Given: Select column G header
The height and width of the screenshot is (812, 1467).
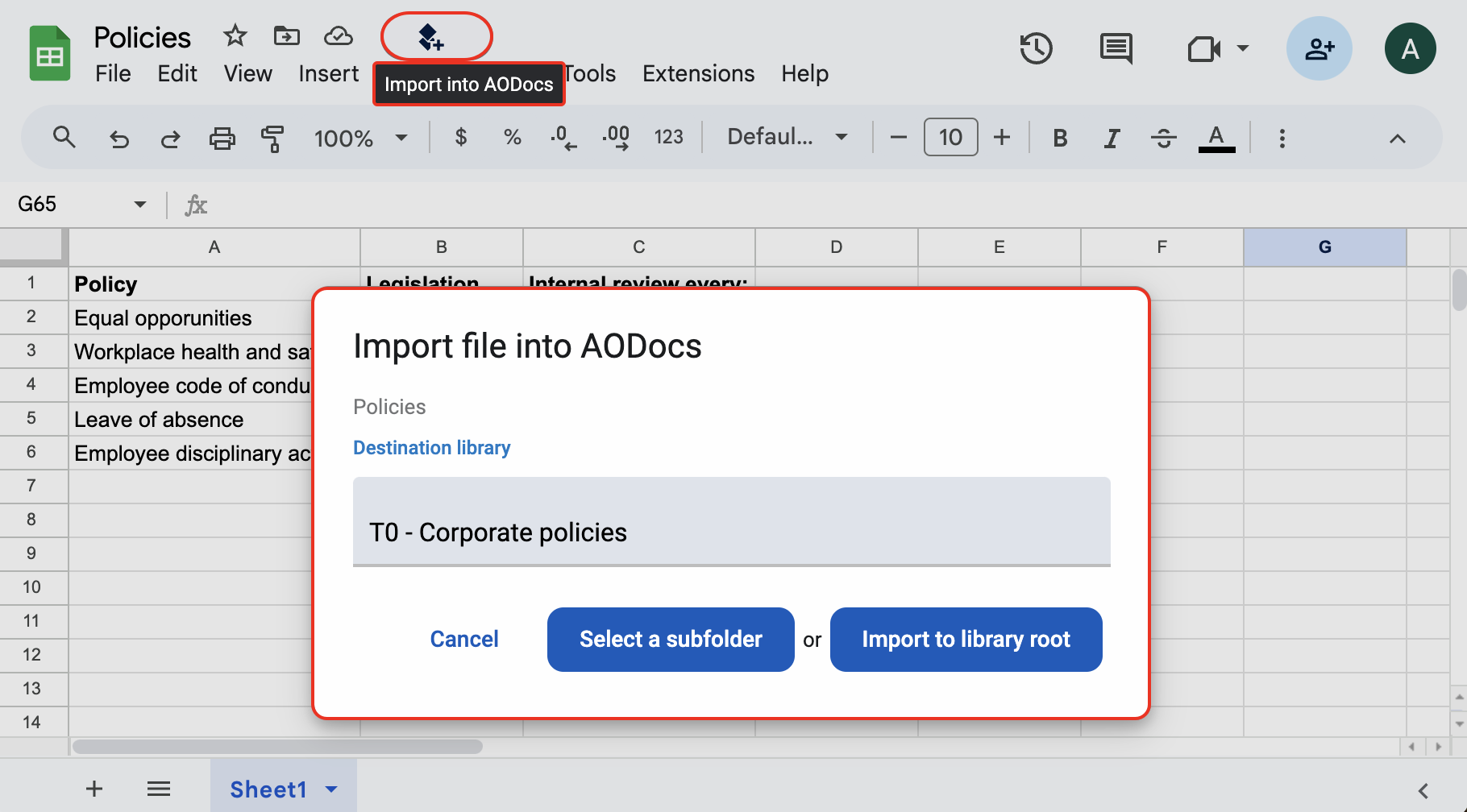Looking at the screenshot, I should tap(1324, 247).
